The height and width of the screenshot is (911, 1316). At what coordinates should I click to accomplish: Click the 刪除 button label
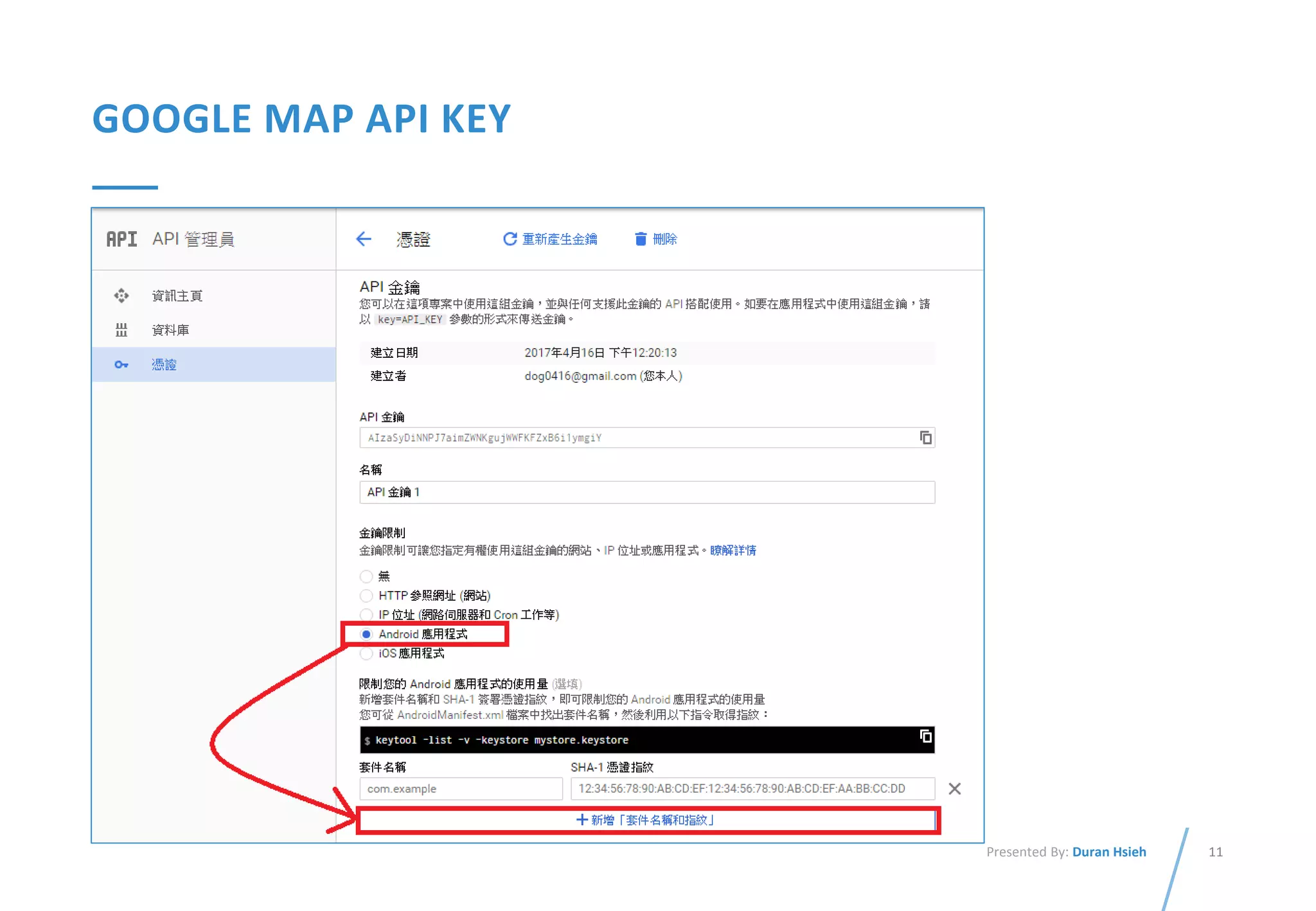(x=665, y=239)
